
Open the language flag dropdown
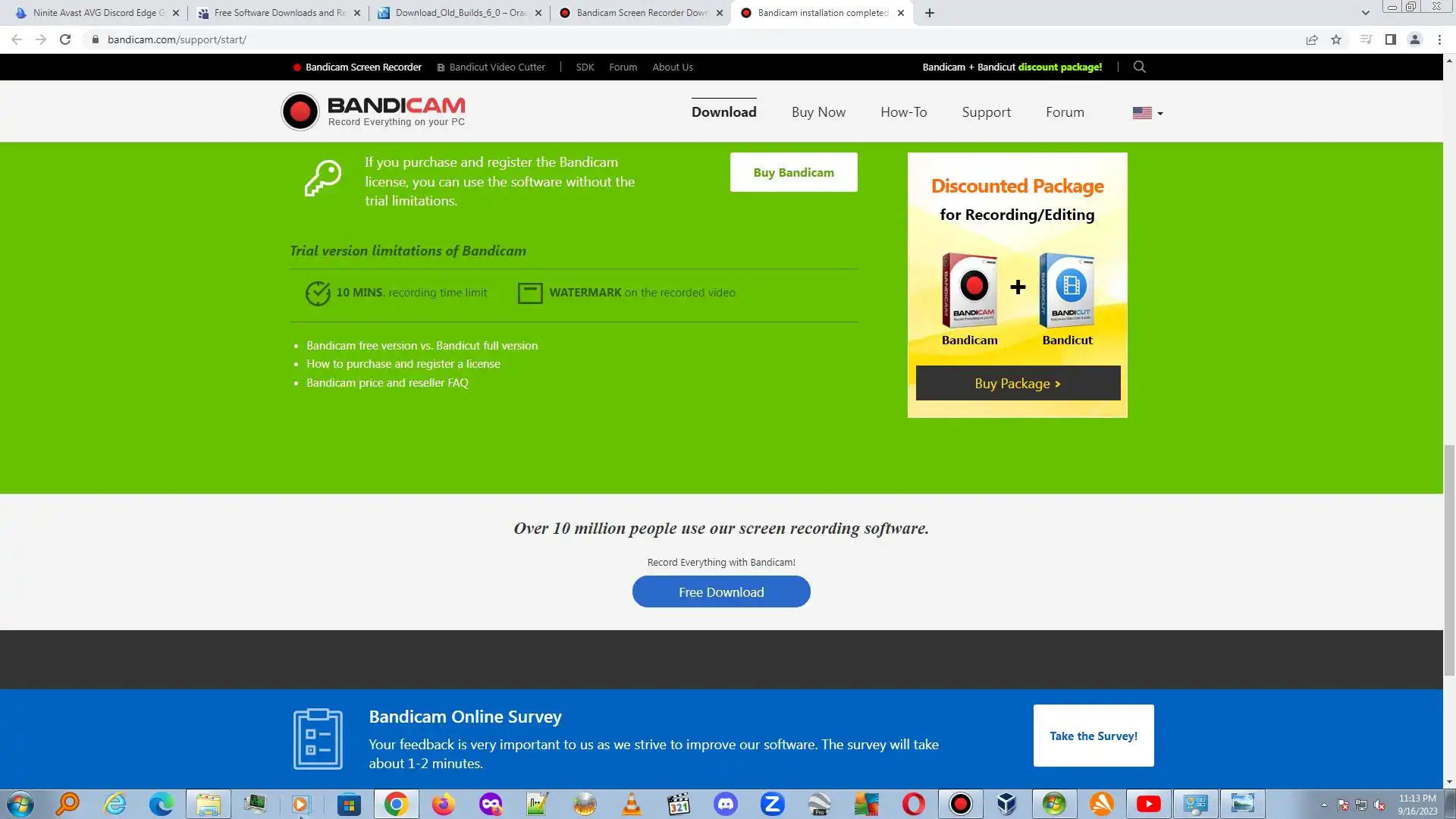click(x=1147, y=113)
